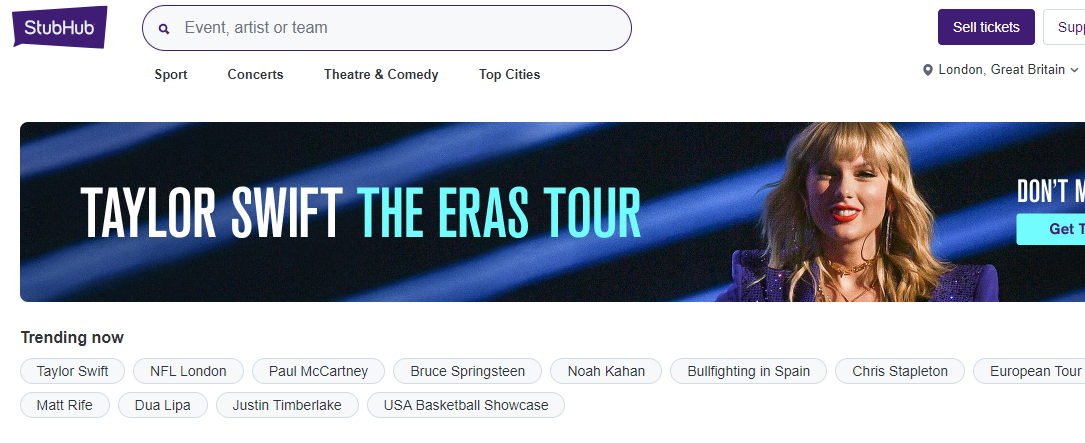The width and height of the screenshot is (1085, 443).
Task: Select the Chris Stapleton trending chip
Action: 899,371
